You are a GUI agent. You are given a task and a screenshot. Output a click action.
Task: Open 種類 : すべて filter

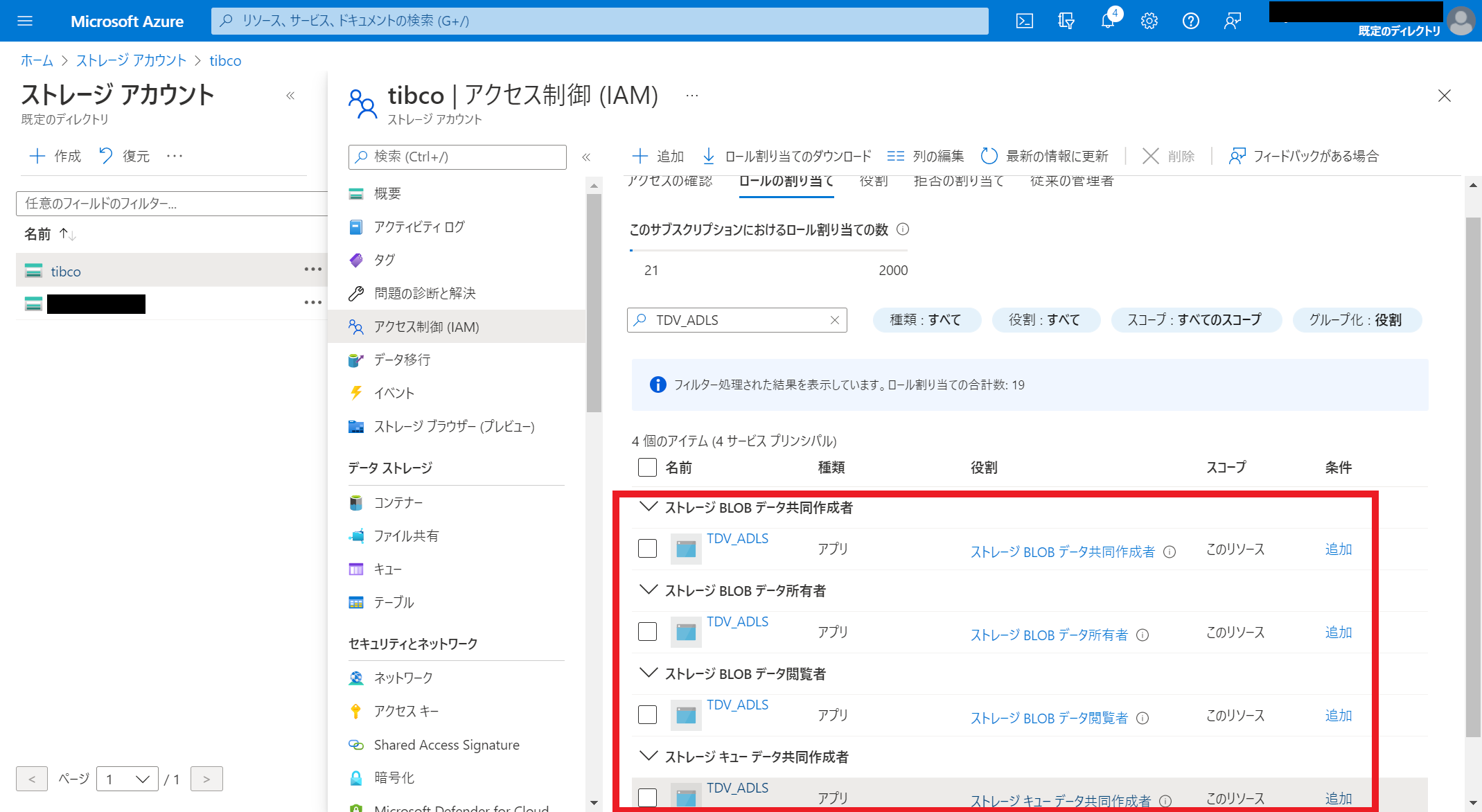click(x=926, y=320)
